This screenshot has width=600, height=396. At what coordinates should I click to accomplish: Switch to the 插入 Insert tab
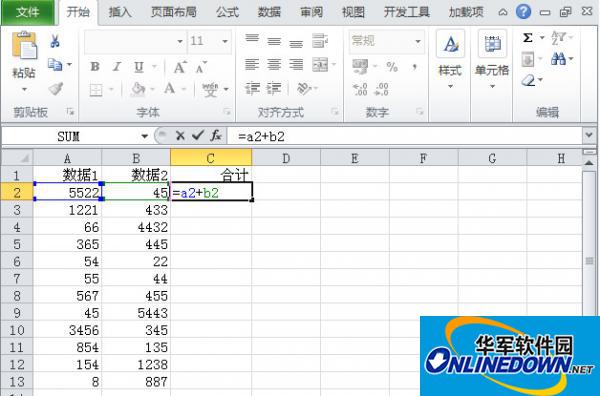pos(119,12)
